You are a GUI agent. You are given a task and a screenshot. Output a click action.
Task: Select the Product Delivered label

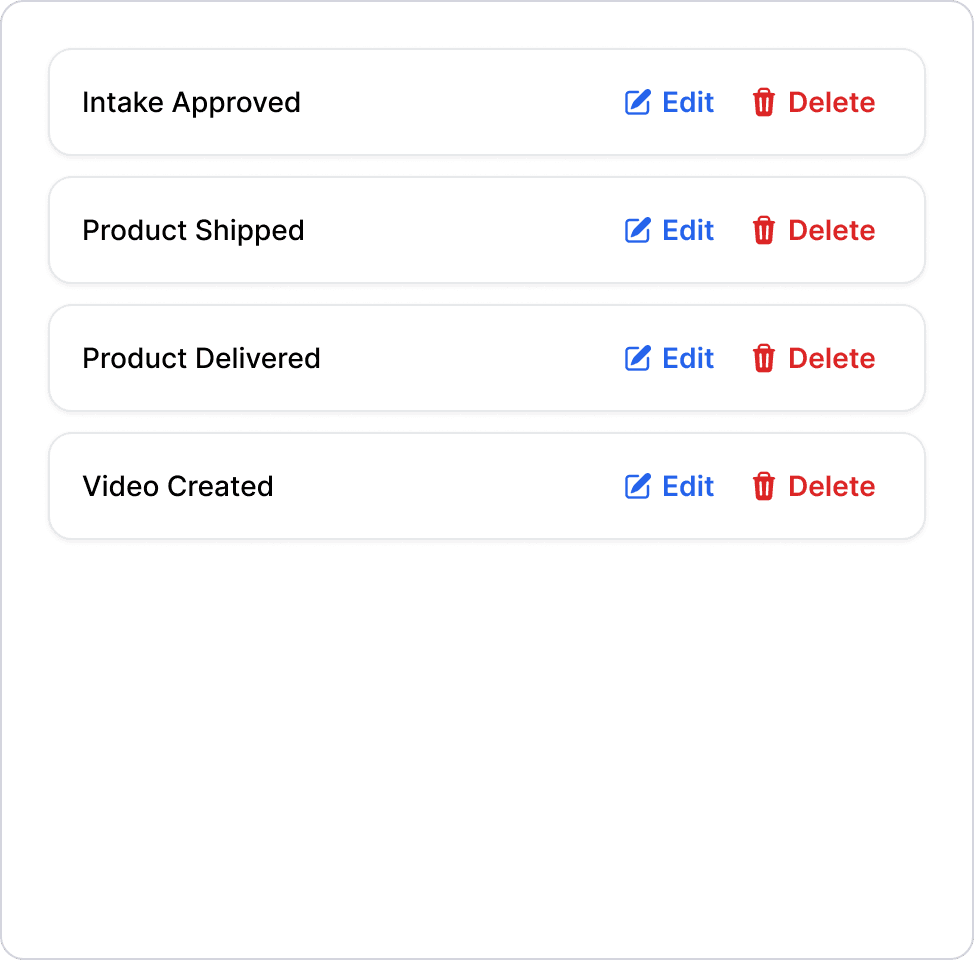point(201,358)
